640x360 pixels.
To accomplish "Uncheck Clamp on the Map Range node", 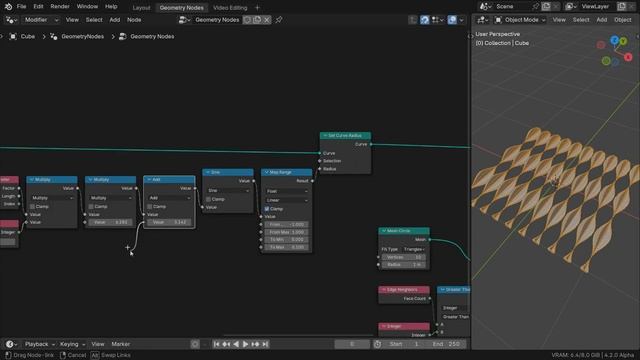I will coord(267,209).
